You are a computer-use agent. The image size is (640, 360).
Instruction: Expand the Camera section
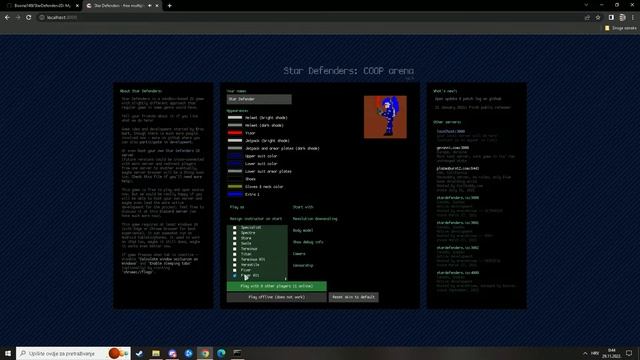299,253
